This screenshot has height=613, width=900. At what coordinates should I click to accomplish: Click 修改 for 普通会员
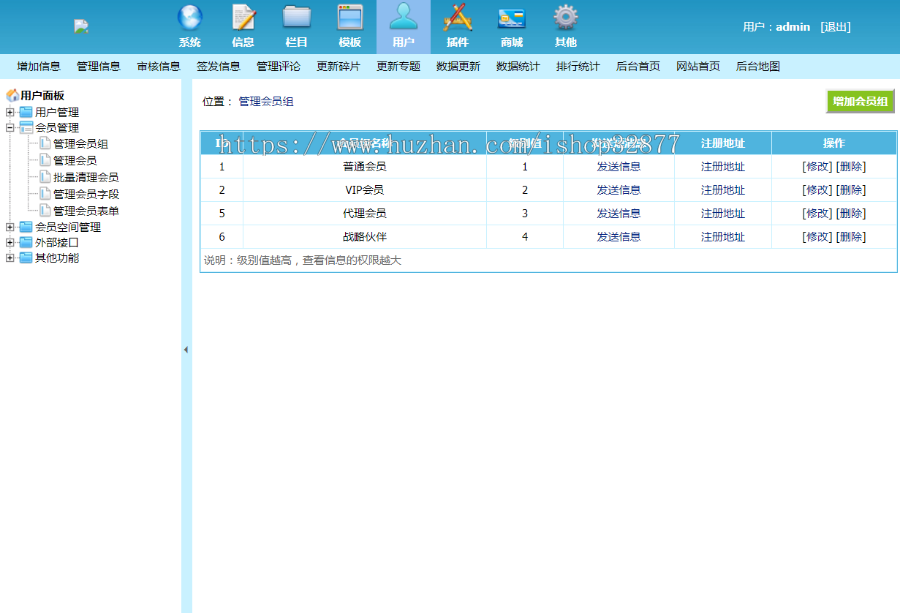click(x=817, y=166)
